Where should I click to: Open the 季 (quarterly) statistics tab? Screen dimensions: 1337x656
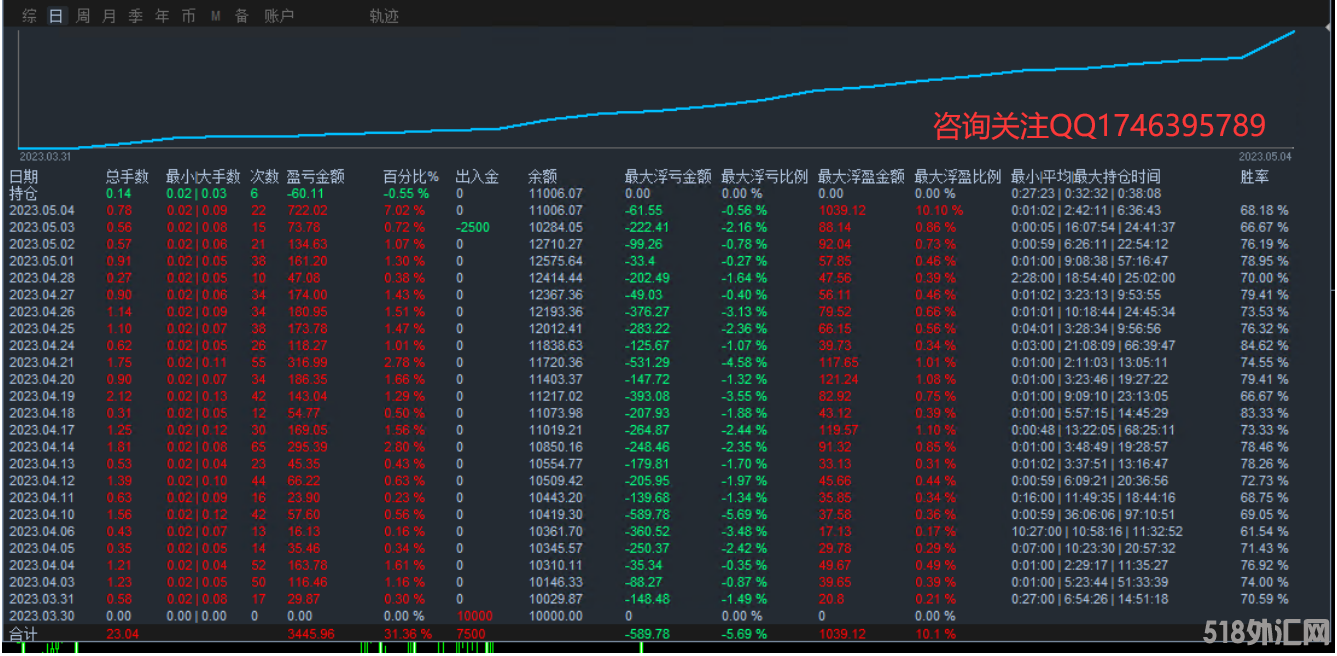pyautogui.click(x=135, y=16)
